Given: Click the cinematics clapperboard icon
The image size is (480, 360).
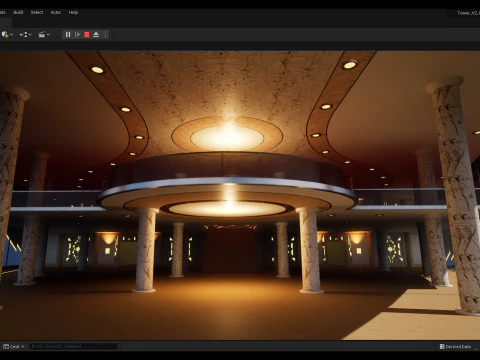Looking at the screenshot, I should [42, 34].
